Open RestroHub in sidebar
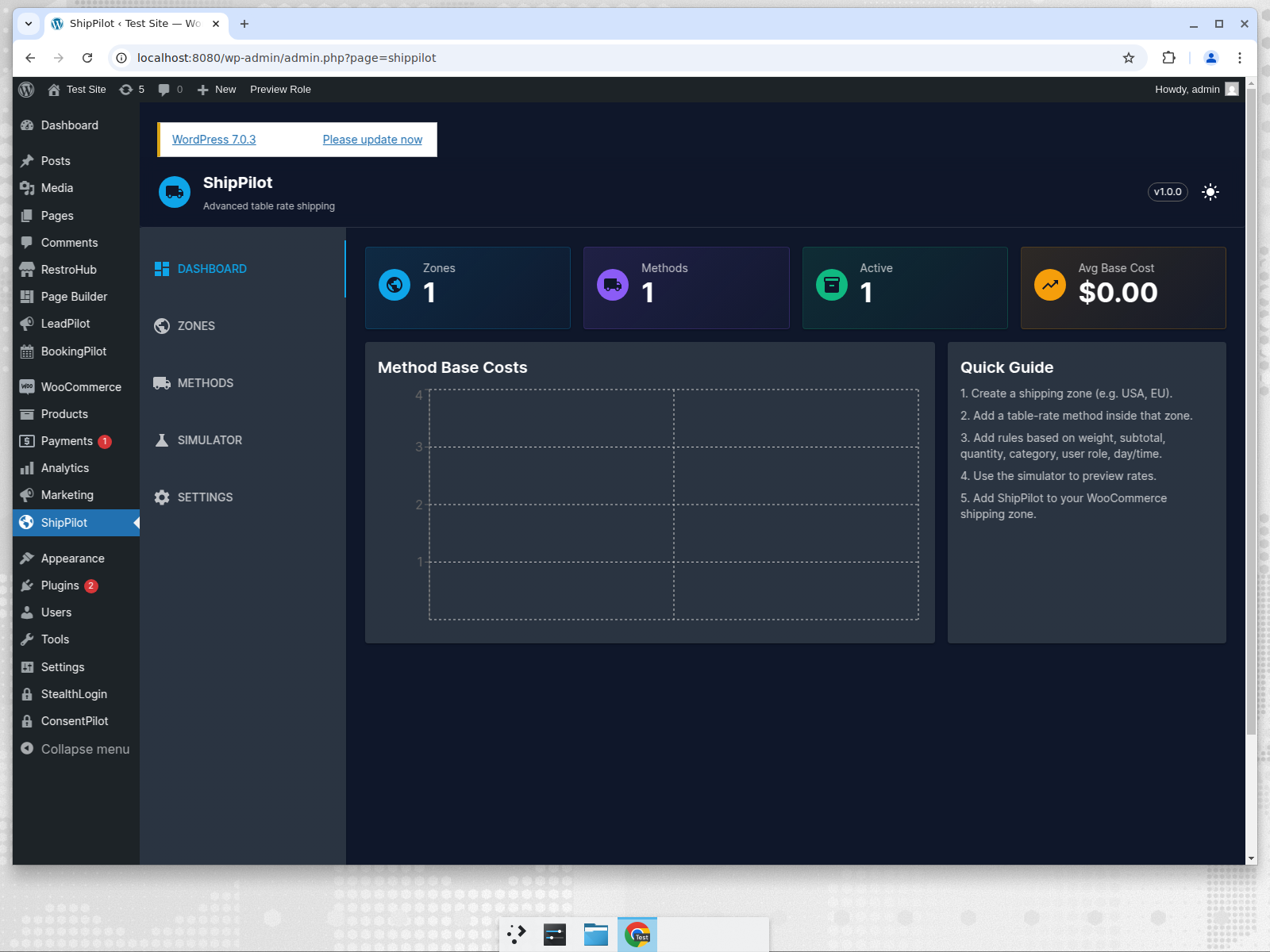Screen dimensions: 1270x952 pos(76,270)
